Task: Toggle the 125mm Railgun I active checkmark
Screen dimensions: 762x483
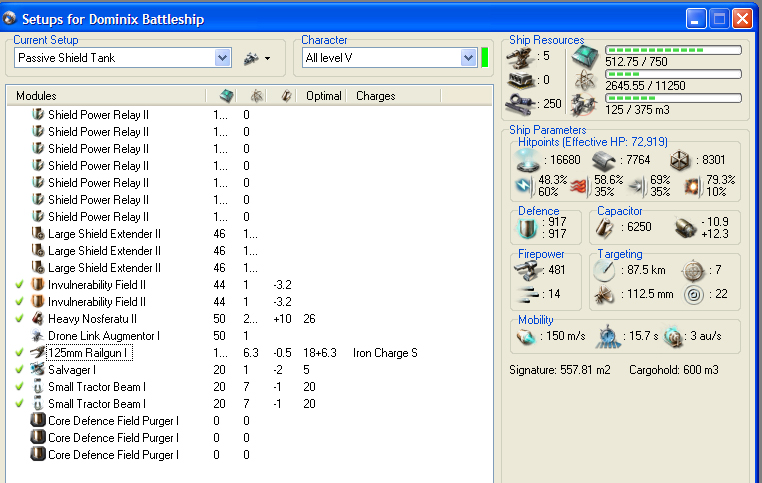Action: coord(19,353)
